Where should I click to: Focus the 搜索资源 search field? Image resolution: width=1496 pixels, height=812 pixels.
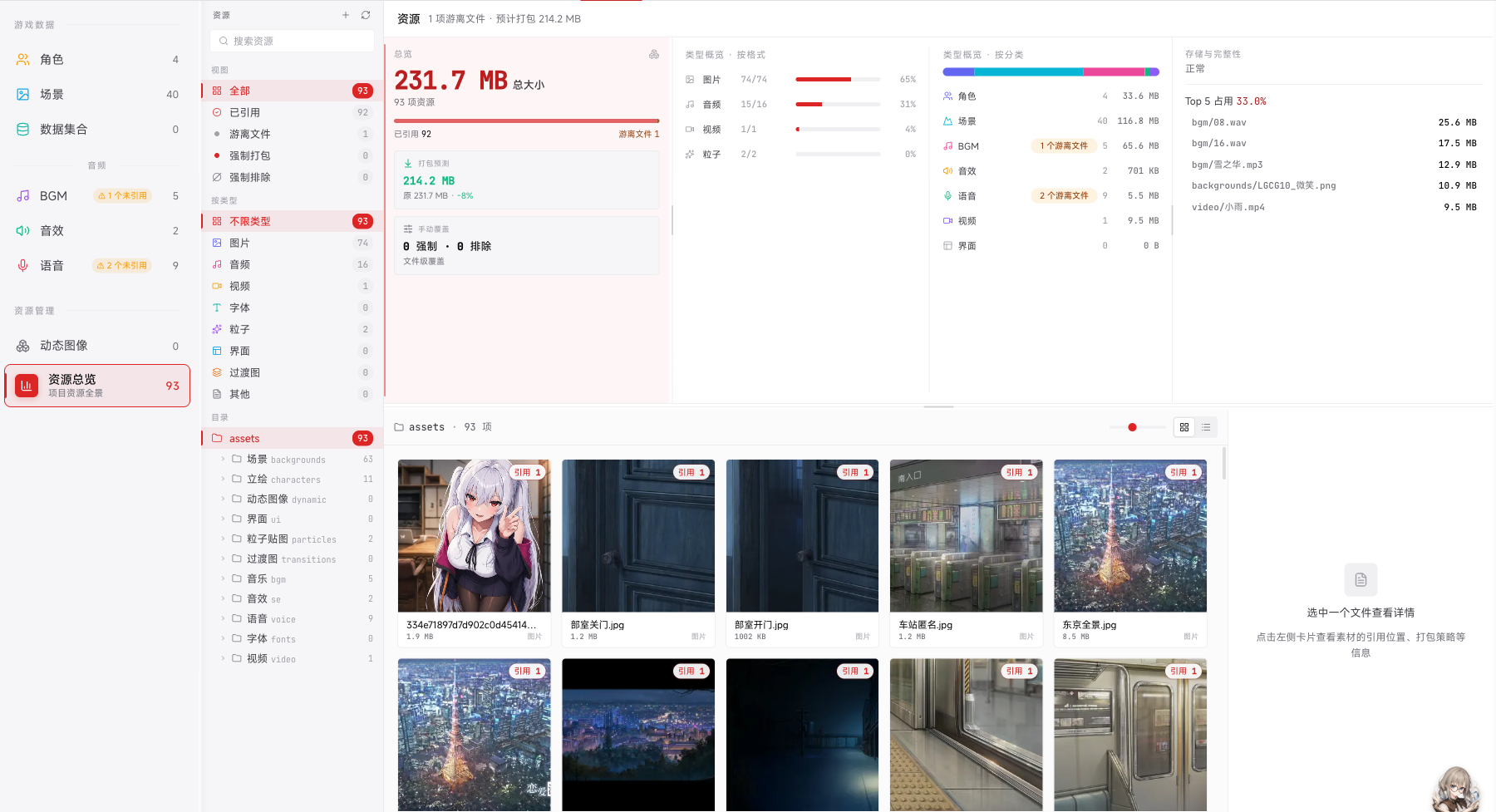[292, 41]
